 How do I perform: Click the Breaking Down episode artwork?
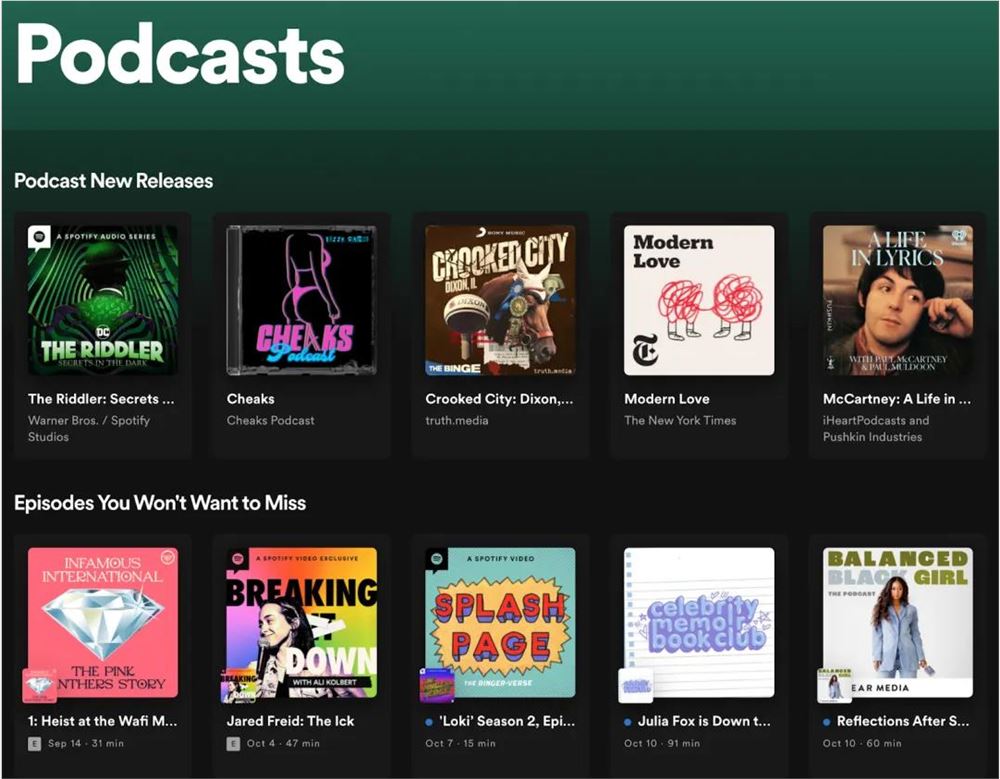(302, 622)
